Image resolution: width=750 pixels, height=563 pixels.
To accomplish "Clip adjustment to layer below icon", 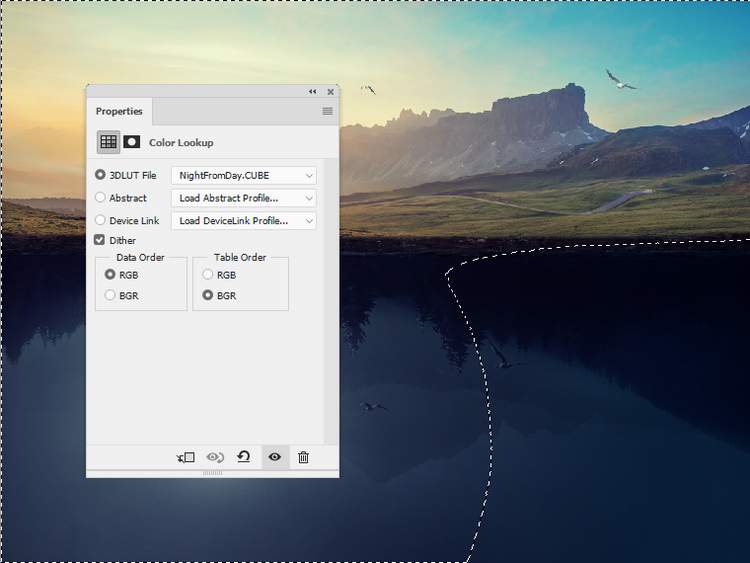I will 186,457.
